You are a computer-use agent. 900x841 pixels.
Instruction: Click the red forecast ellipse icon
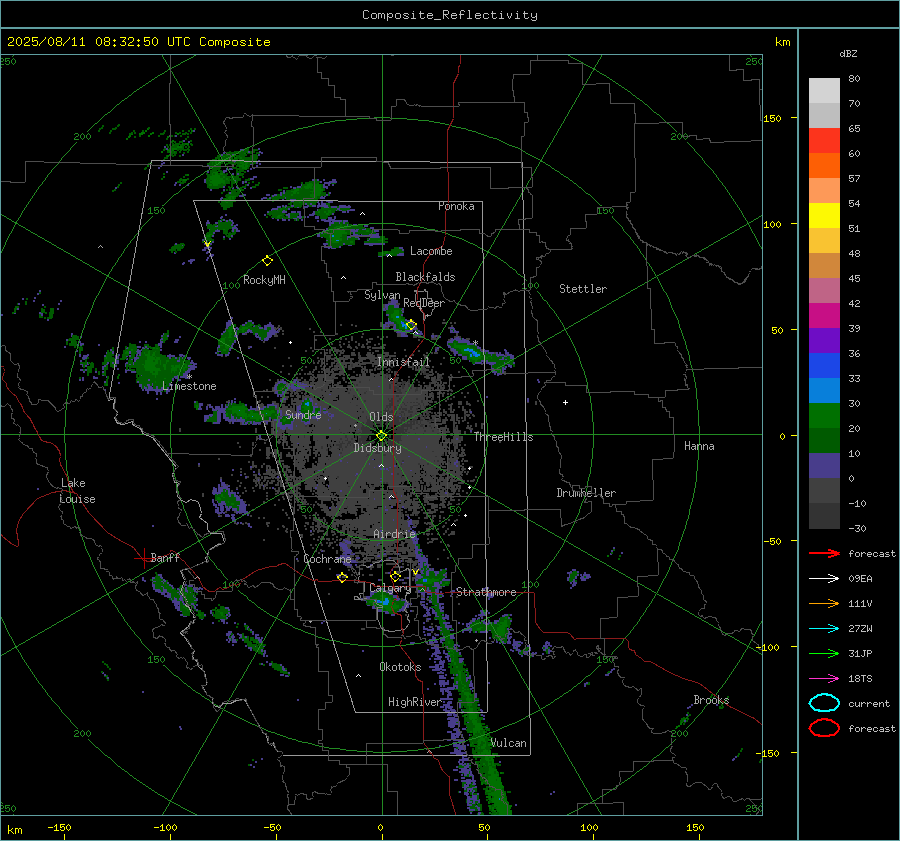[824, 728]
